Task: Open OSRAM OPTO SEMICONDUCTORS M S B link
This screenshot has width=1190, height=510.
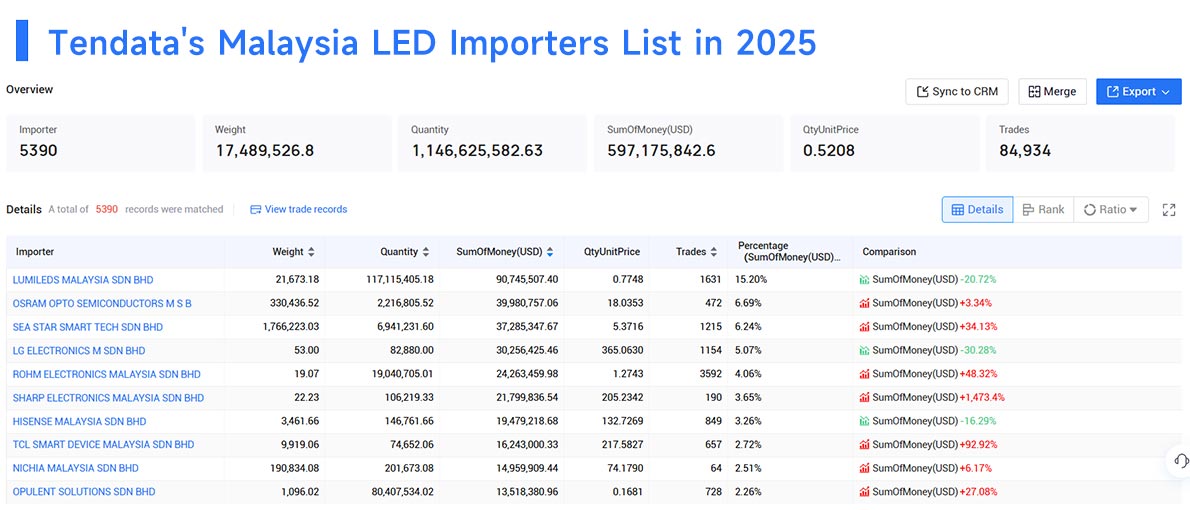Action: click(102, 303)
